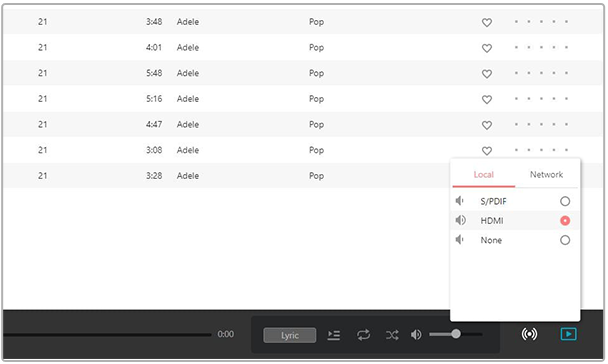Open the audio output device icon

pyautogui.click(x=529, y=334)
